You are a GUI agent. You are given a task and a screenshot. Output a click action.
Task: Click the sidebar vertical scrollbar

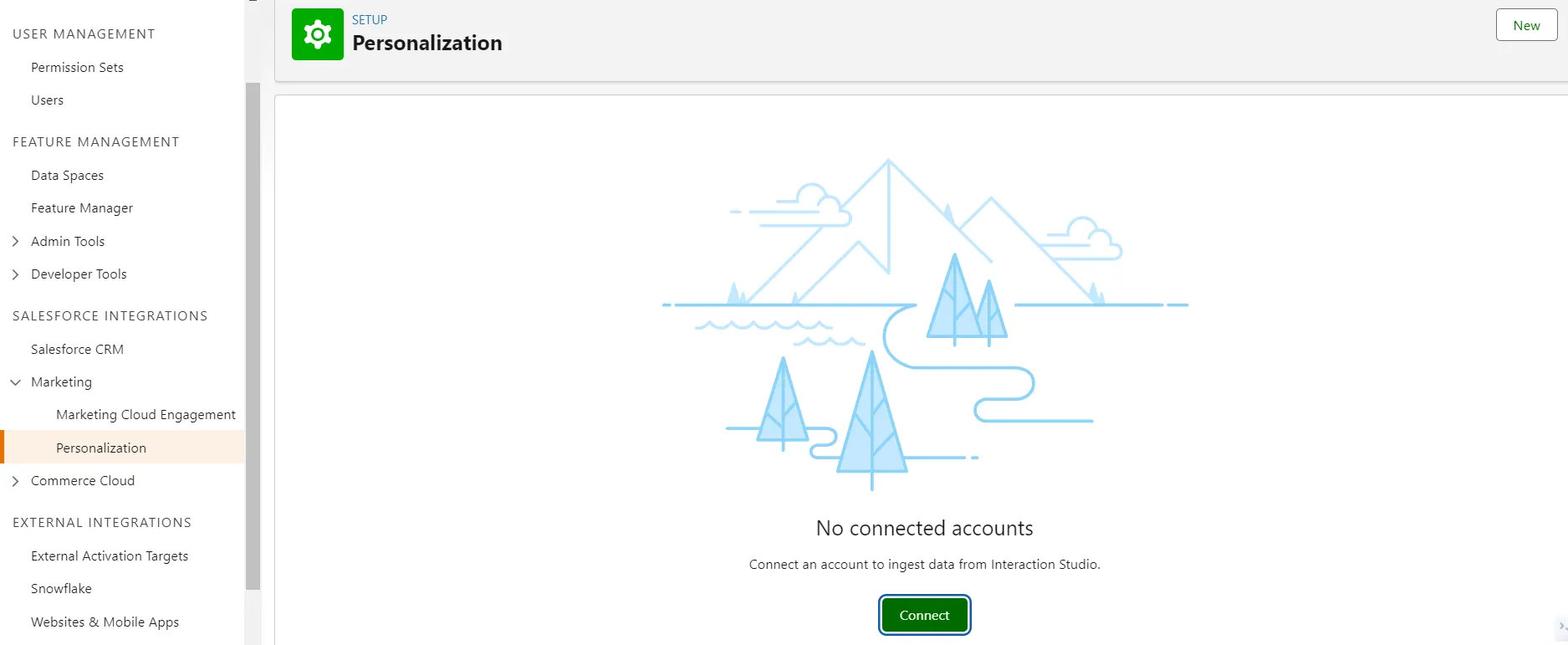click(253, 335)
